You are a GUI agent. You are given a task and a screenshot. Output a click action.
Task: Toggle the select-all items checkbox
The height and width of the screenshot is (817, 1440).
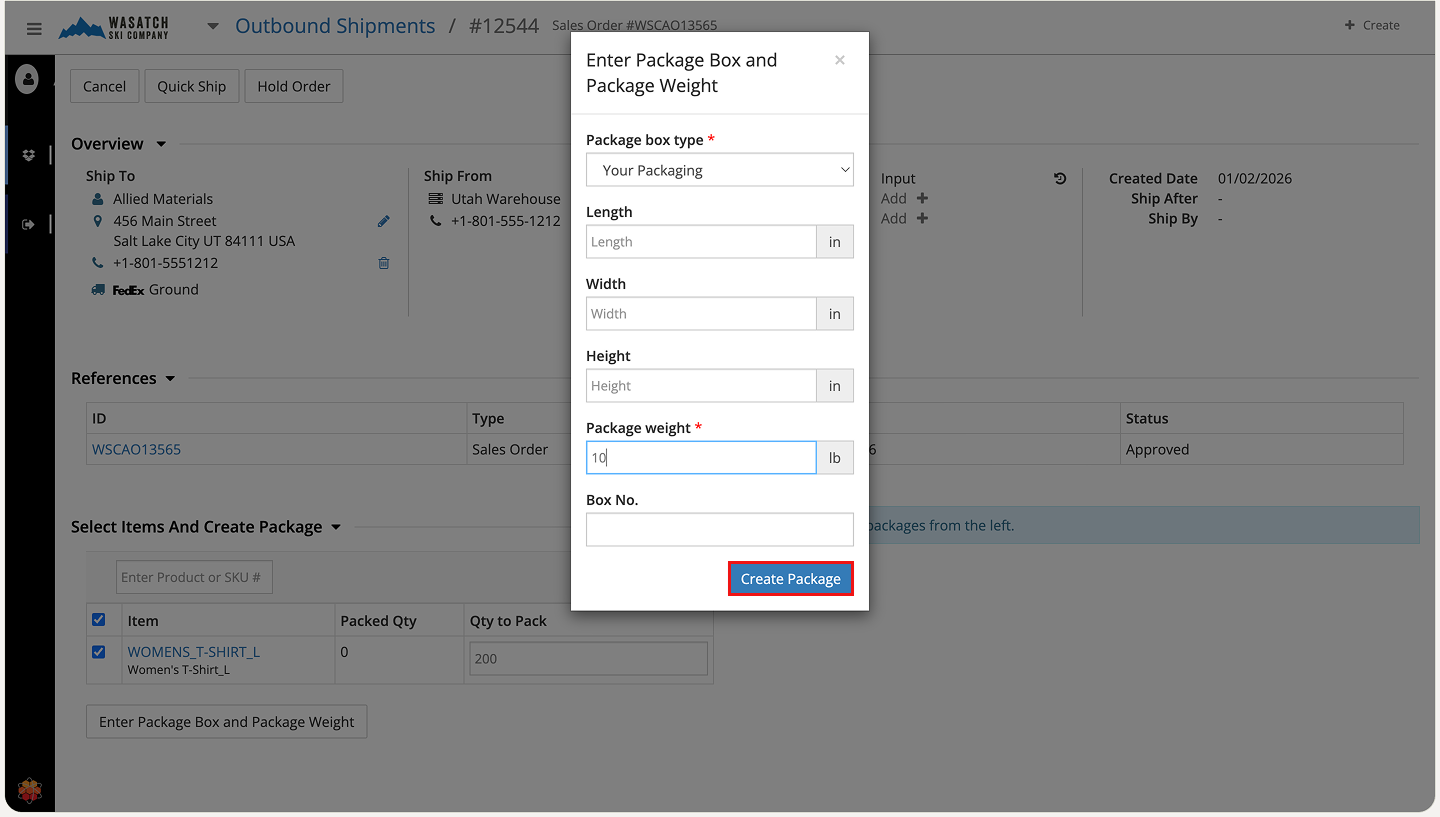tap(98, 620)
